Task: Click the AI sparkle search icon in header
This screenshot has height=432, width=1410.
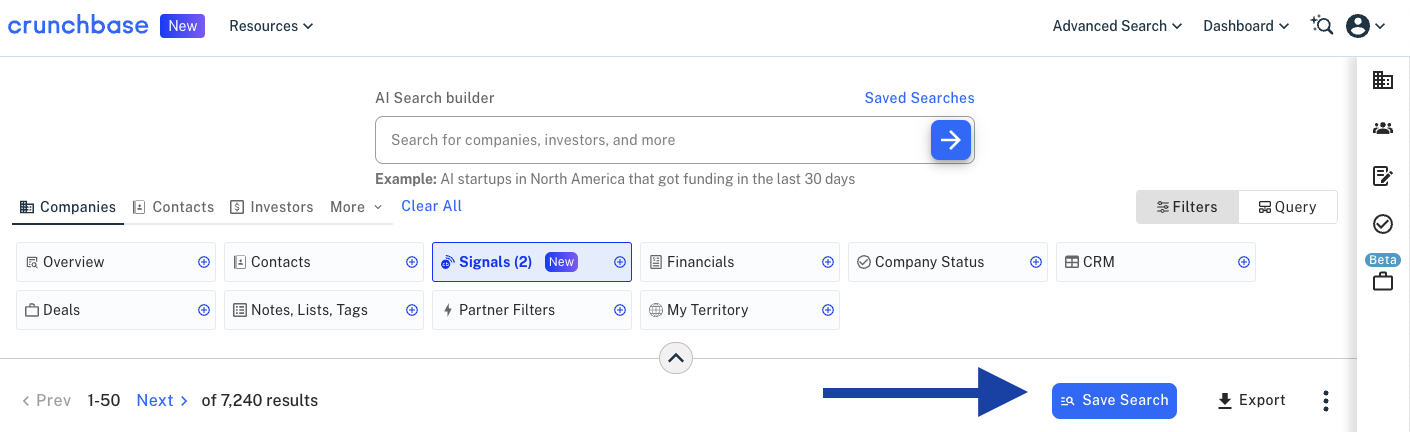Action: click(1322, 26)
